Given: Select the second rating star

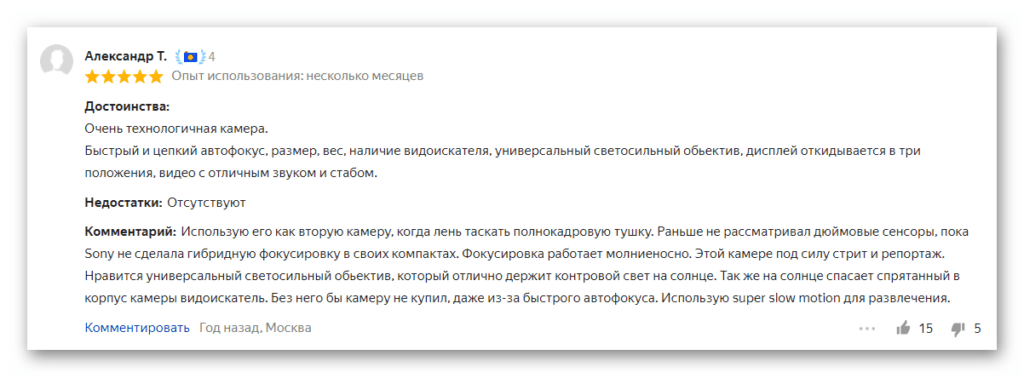Looking at the screenshot, I should [x=108, y=76].
